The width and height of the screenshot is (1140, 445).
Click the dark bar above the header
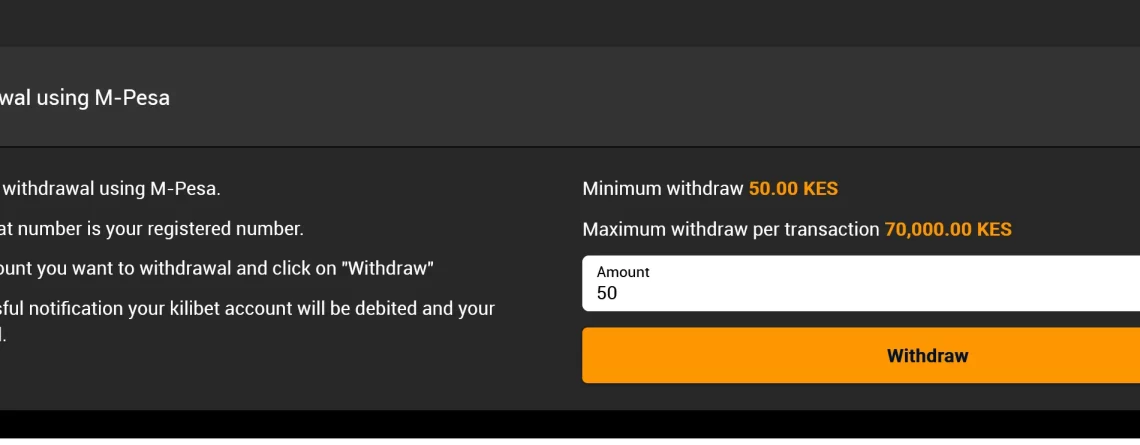(570, 23)
